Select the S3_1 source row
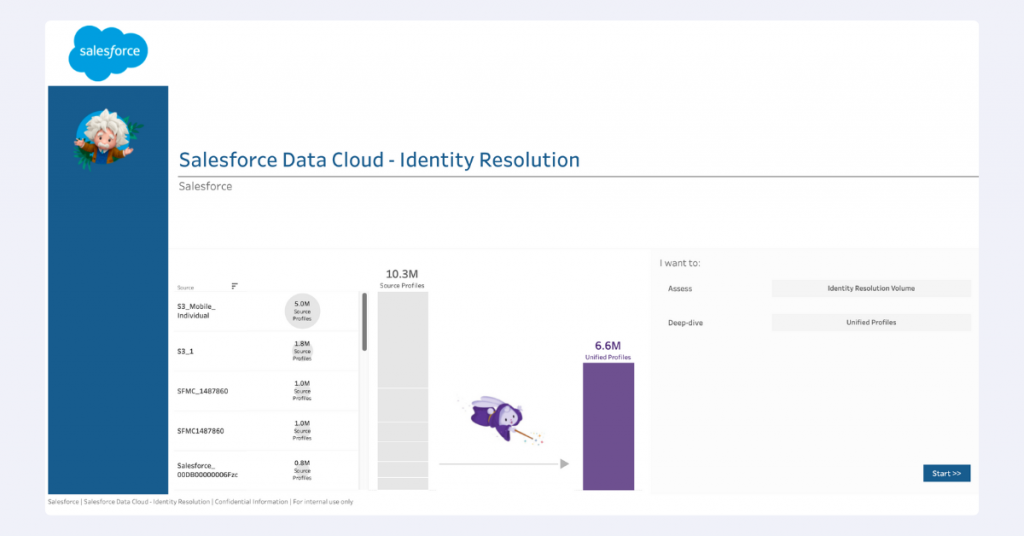Screen dimensions: 1024x536 pos(264,351)
